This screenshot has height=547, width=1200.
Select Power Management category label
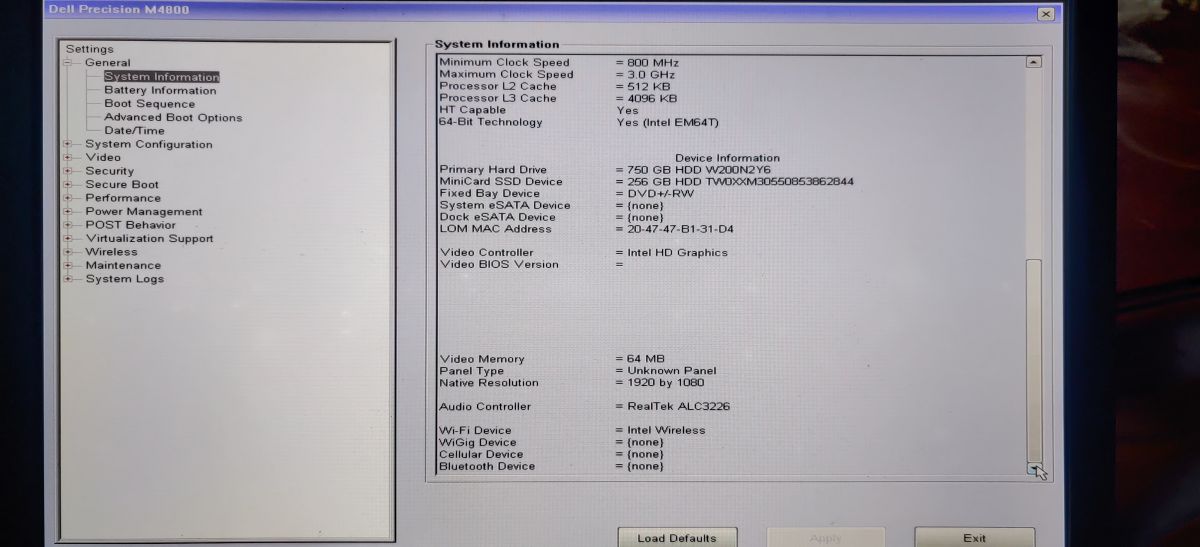(x=144, y=212)
